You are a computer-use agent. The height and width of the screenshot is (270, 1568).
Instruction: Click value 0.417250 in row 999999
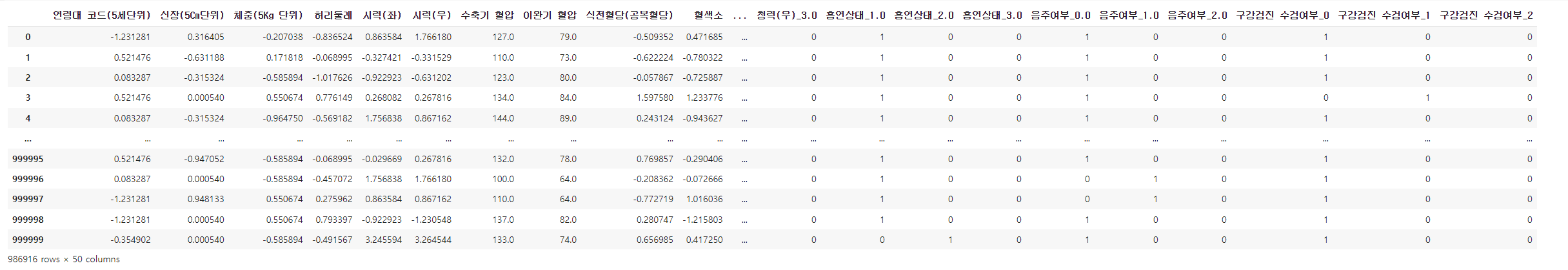point(704,240)
